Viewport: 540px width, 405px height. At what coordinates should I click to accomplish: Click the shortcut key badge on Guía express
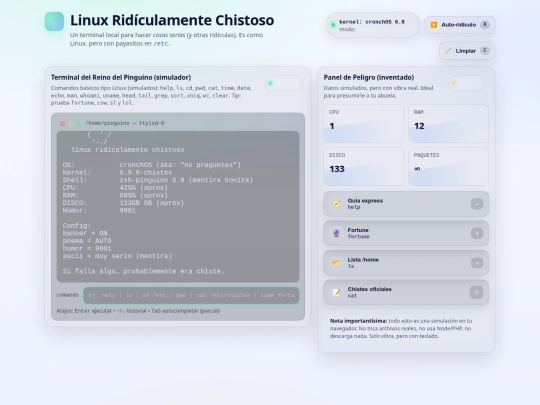[x=477, y=204]
